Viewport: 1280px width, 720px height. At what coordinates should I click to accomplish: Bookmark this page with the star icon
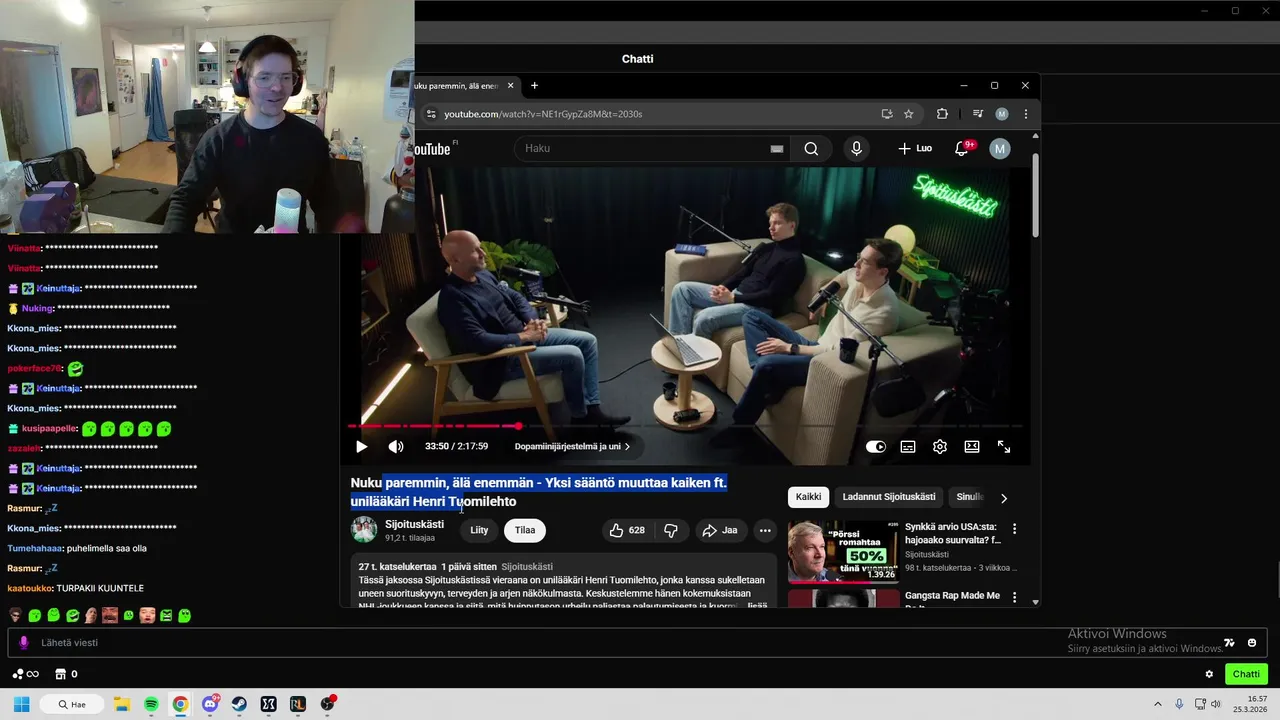(909, 114)
